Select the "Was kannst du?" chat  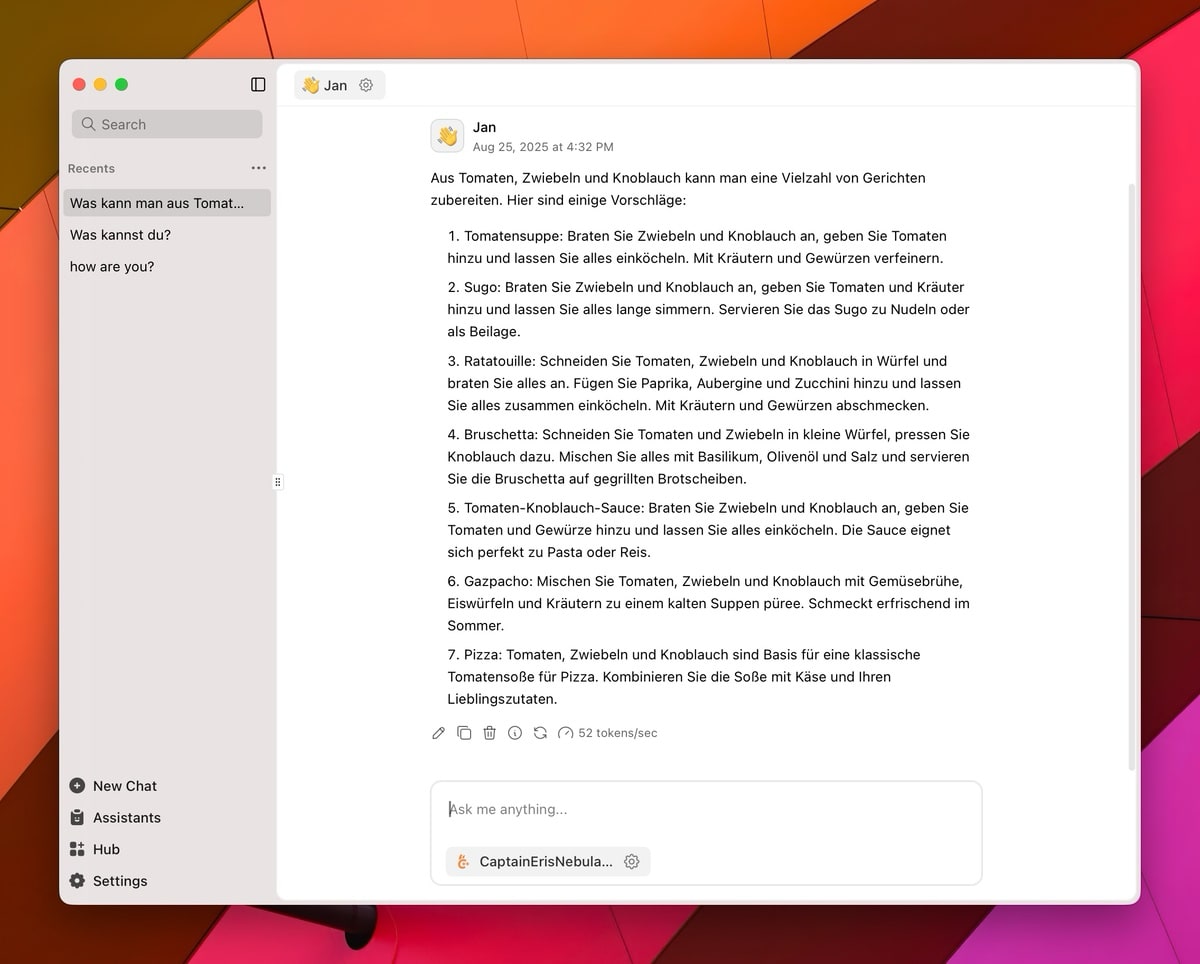(x=120, y=235)
